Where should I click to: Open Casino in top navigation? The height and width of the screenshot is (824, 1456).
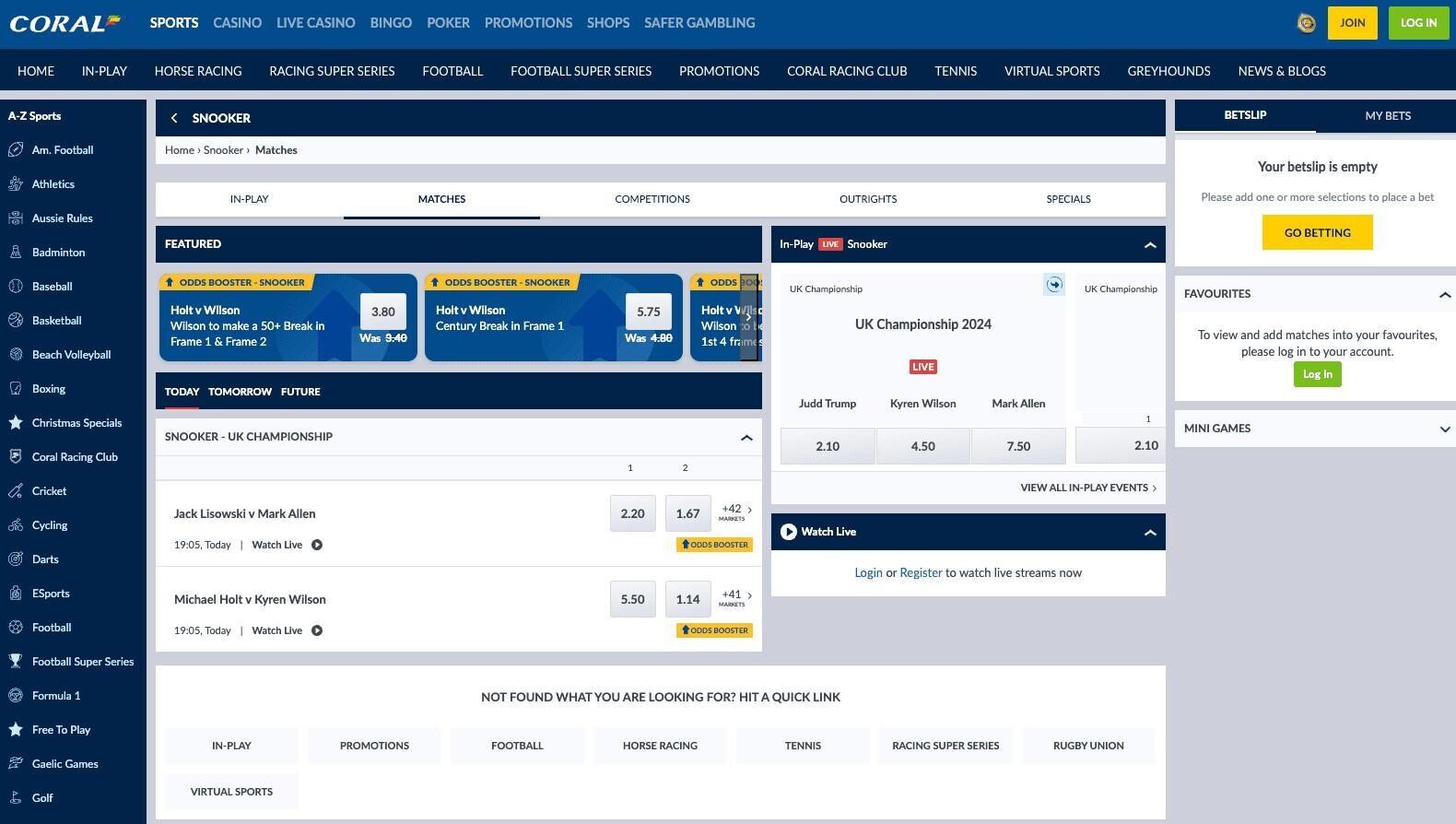tap(238, 23)
